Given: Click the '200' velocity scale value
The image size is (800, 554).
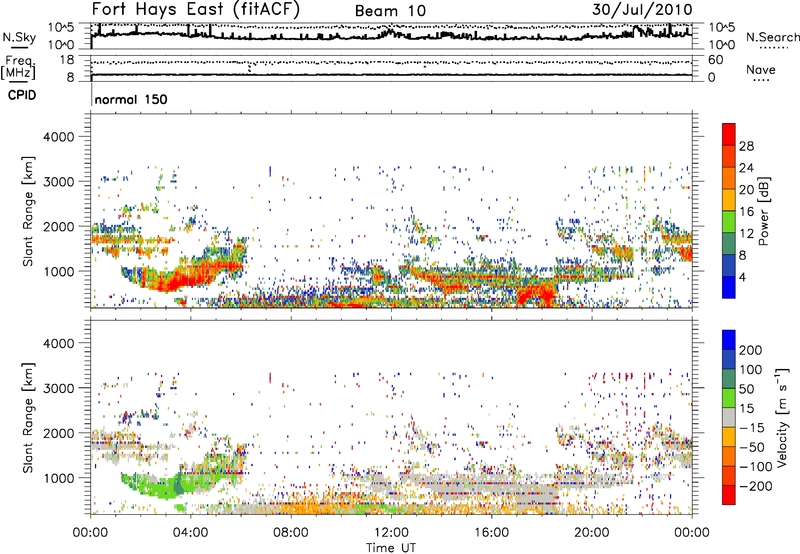Looking at the screenshot, I should 751,350.
